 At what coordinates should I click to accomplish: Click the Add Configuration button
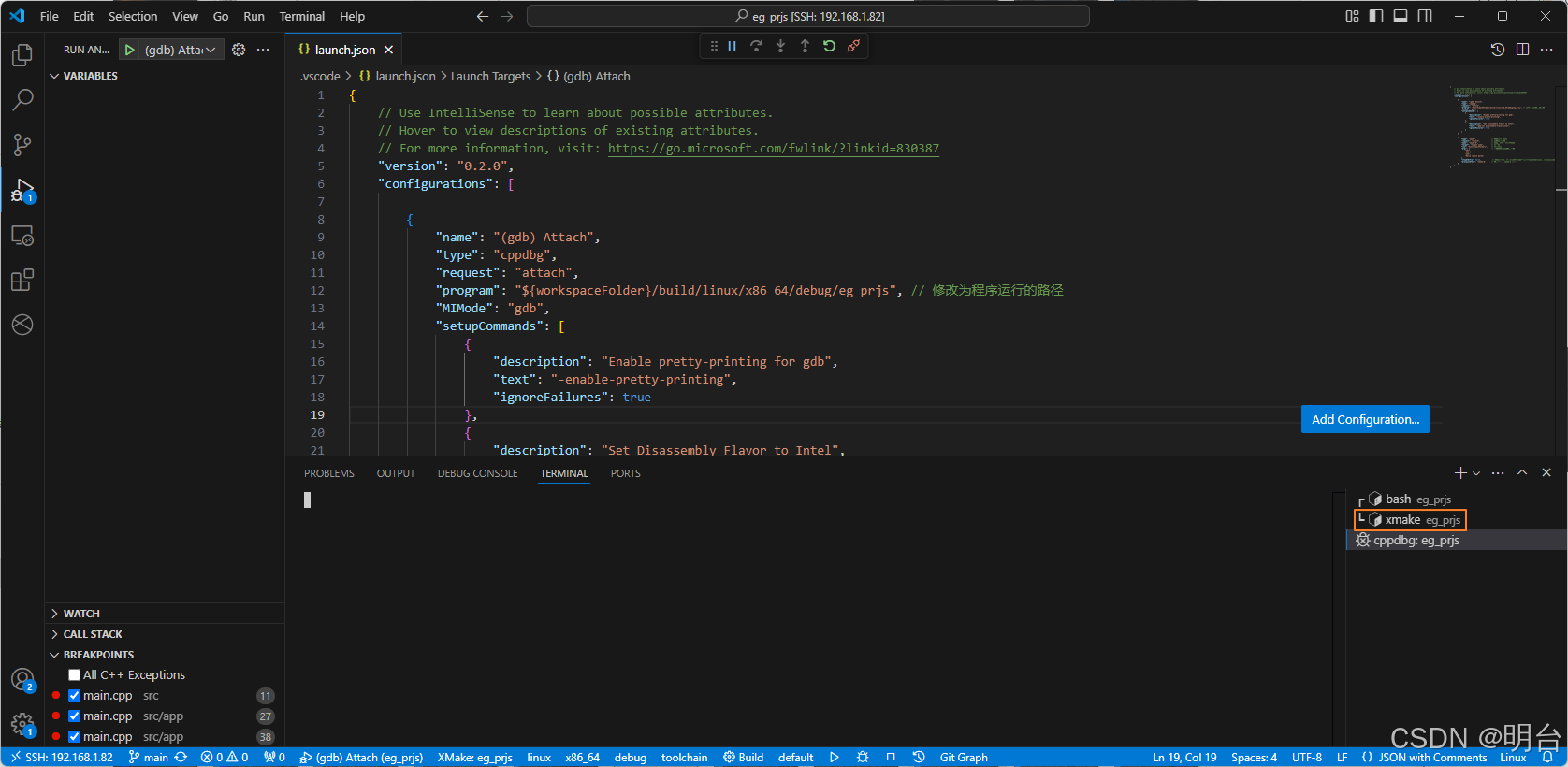pos(1365,419)
